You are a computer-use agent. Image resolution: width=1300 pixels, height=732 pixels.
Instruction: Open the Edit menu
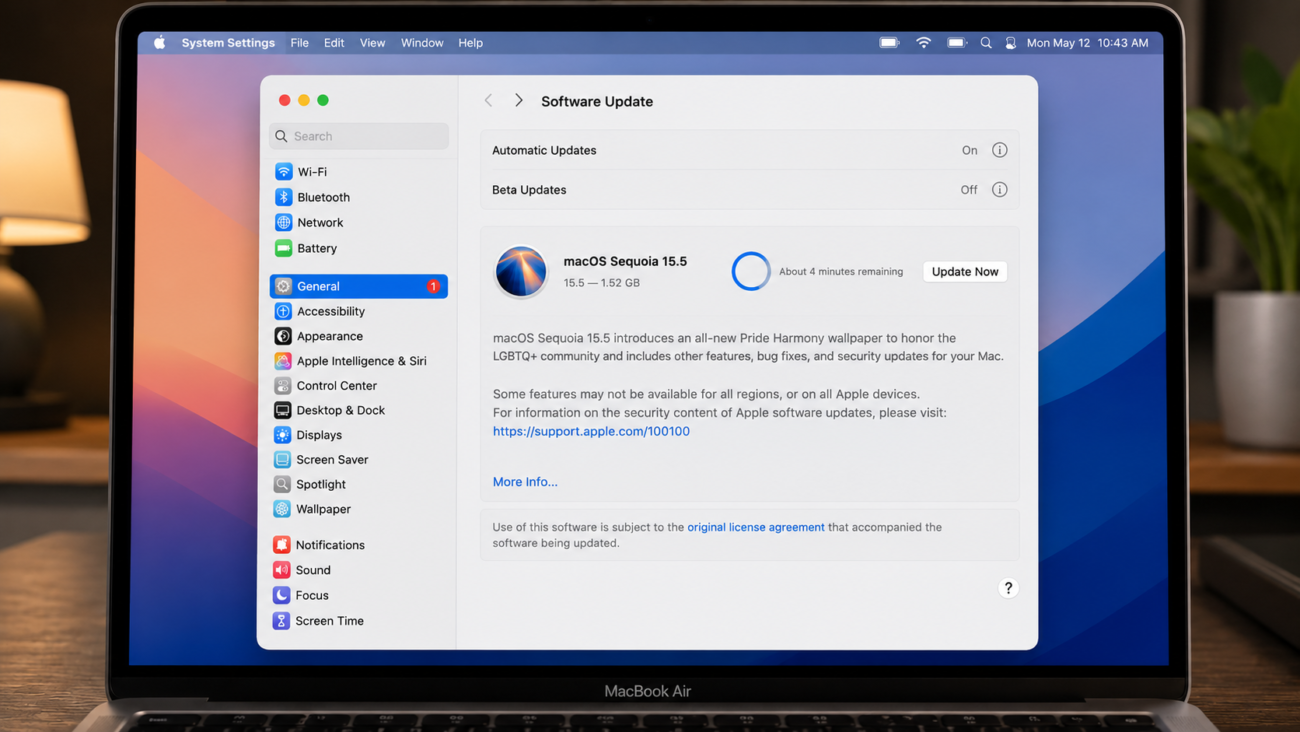point(334,43)
